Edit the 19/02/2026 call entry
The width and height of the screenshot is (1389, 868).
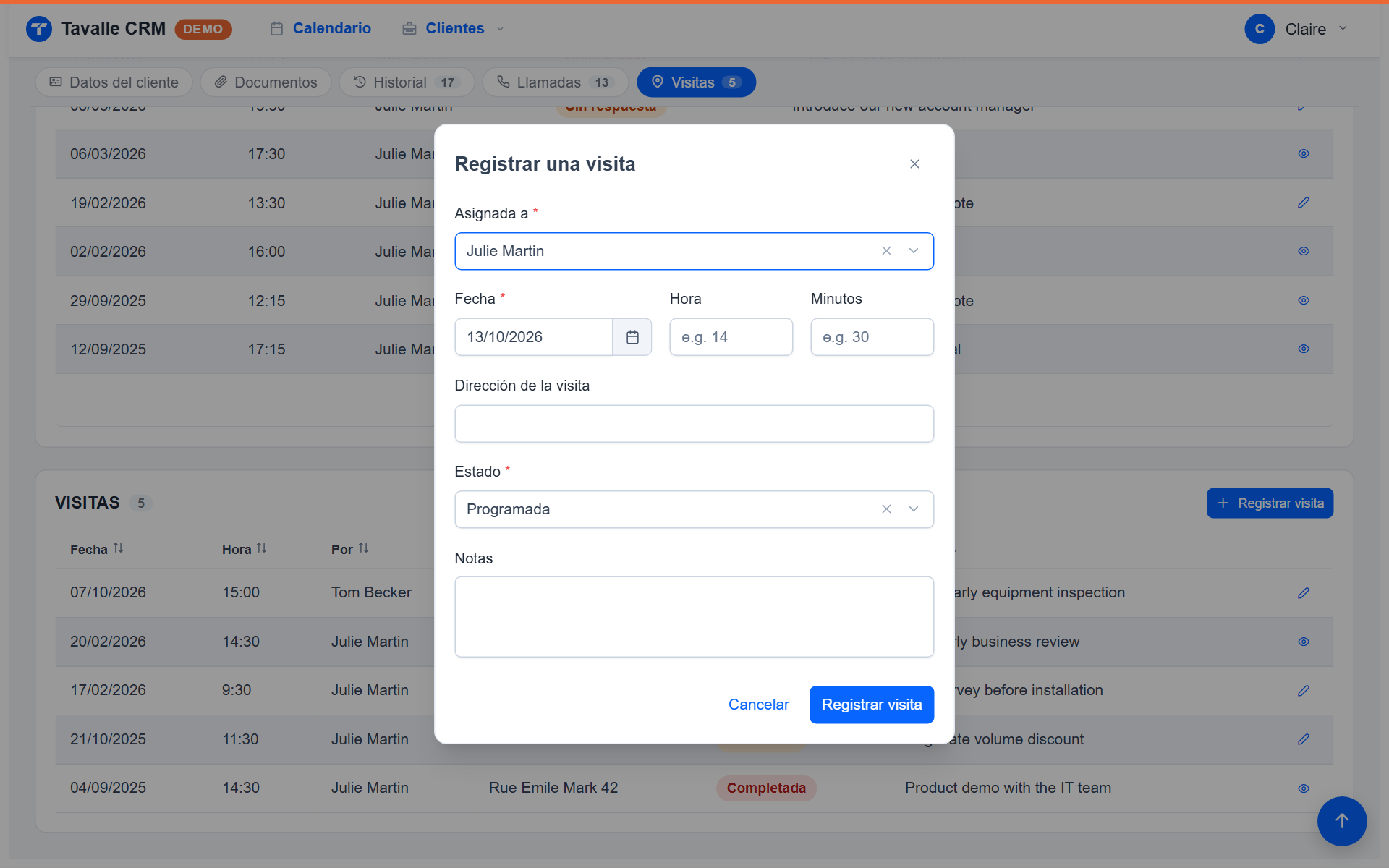pyautogui.click(x=1304, y=203)
